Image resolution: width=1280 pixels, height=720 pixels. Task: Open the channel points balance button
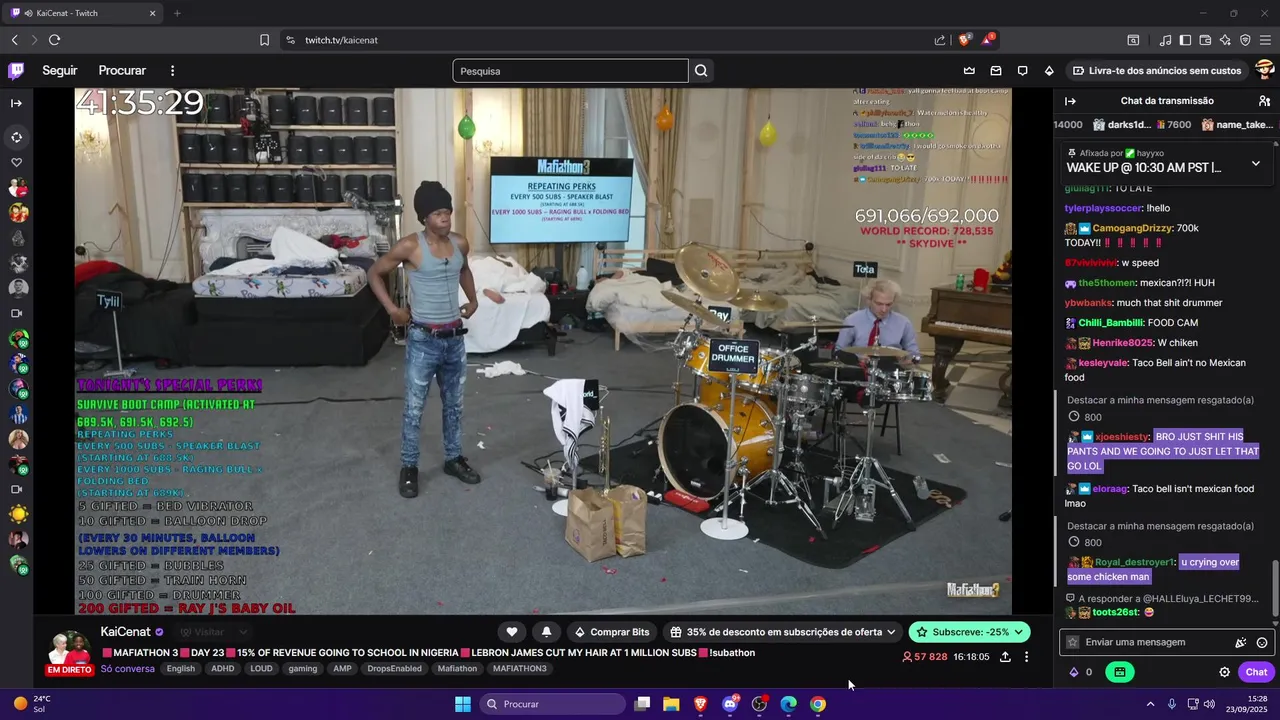(x=1081, y=672)
